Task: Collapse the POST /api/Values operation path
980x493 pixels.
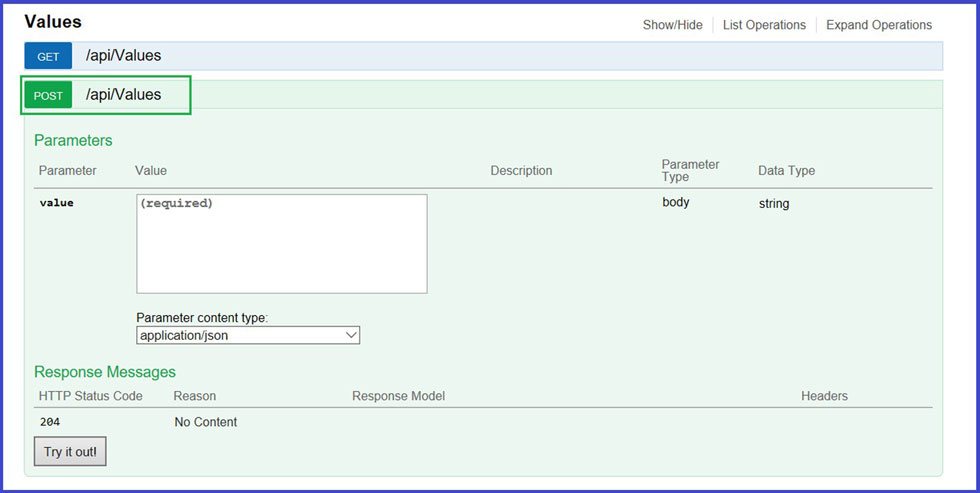Action: pos(123,95)
